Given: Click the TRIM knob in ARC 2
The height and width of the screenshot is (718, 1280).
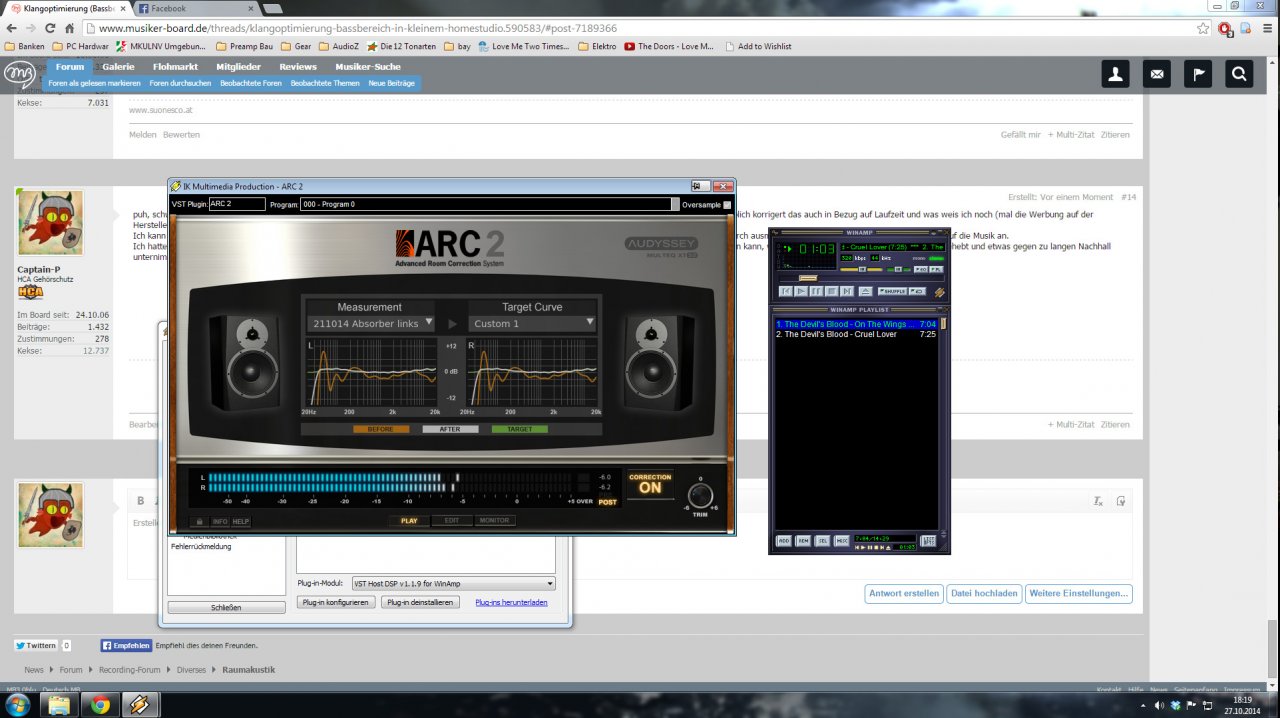Looking at the screenshot, I should [x=700, y=496].
